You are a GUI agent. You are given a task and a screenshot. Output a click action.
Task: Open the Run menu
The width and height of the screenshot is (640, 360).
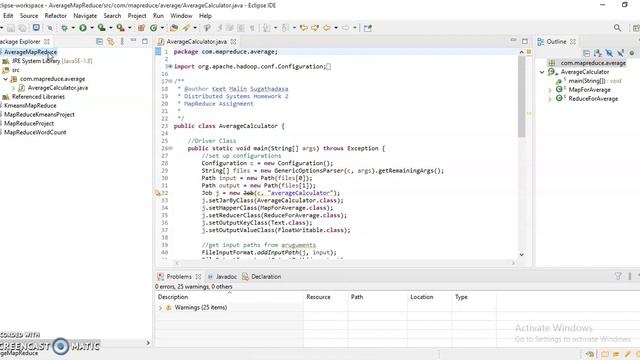pyautogui.click(x=158, y=16)
